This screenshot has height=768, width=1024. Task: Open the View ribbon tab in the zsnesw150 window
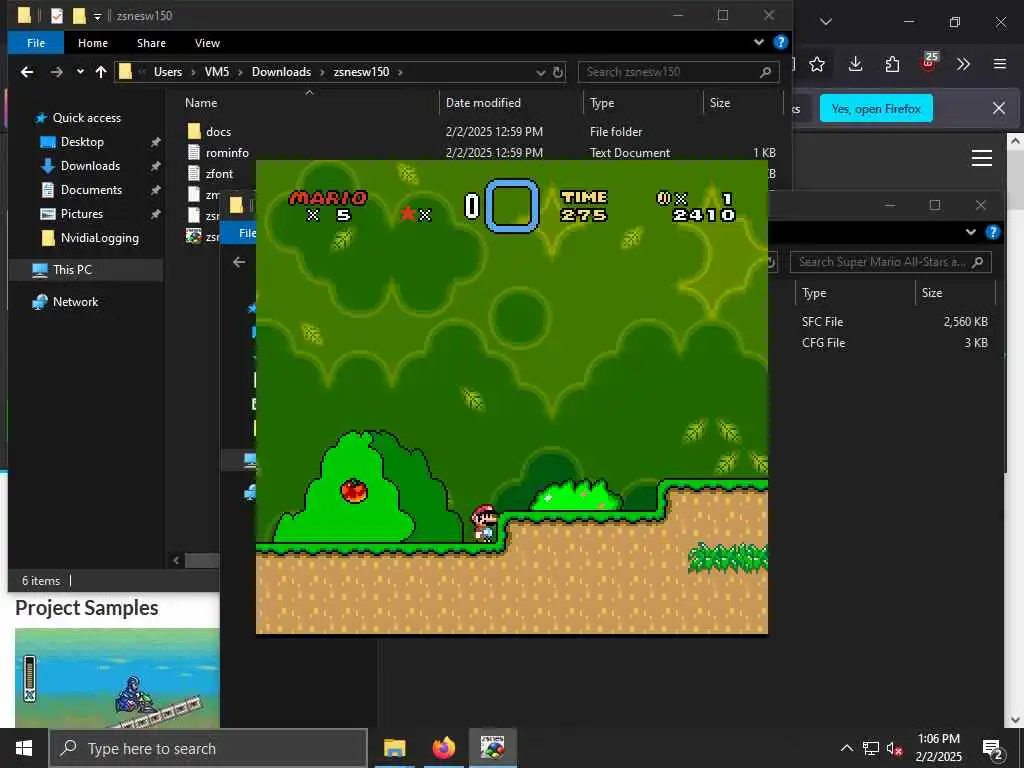(207, 43)
